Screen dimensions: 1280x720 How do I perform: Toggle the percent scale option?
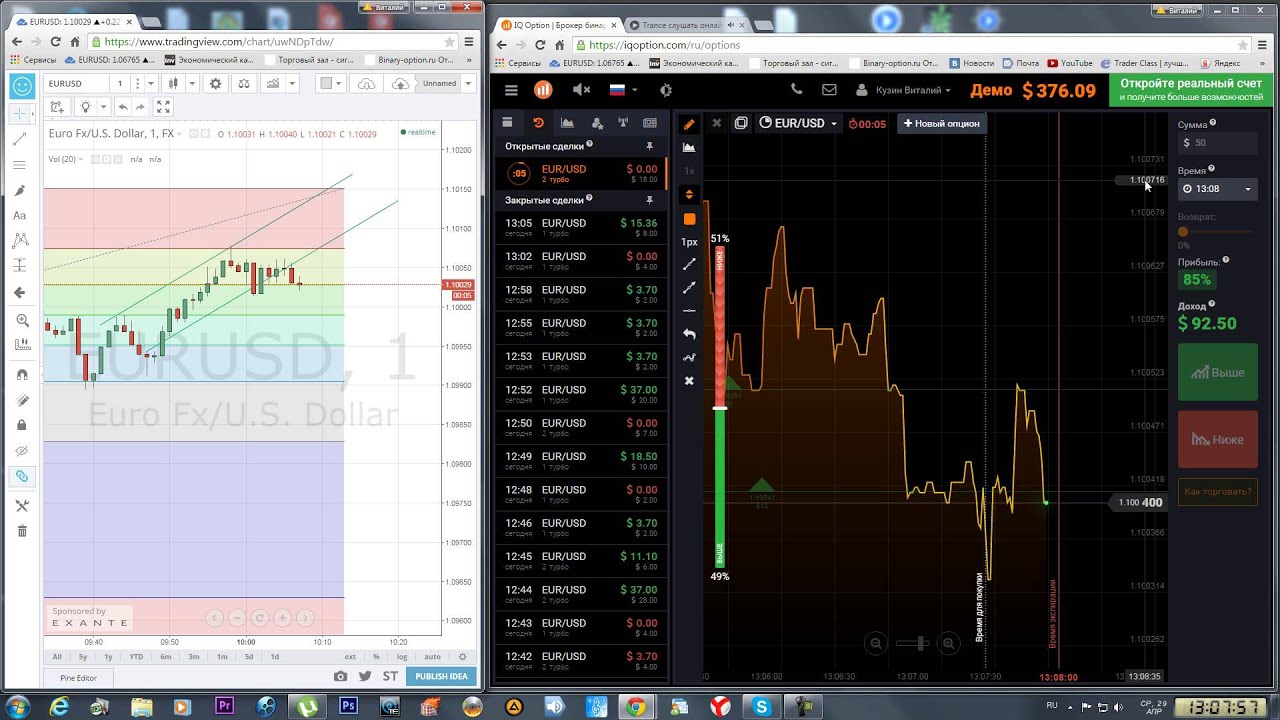click(x=377, y=657)
